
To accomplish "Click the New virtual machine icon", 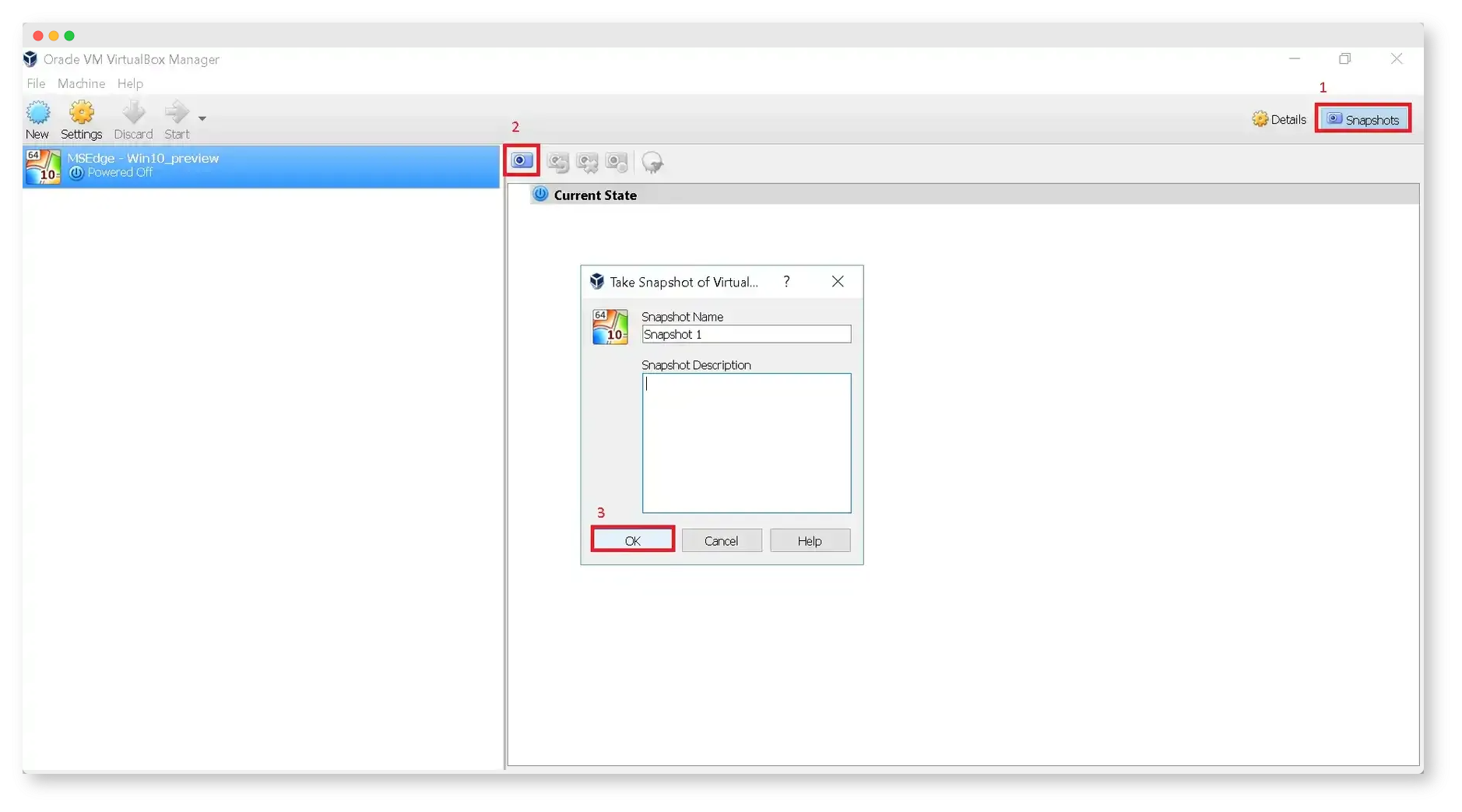I will click(x=37, y=113).
